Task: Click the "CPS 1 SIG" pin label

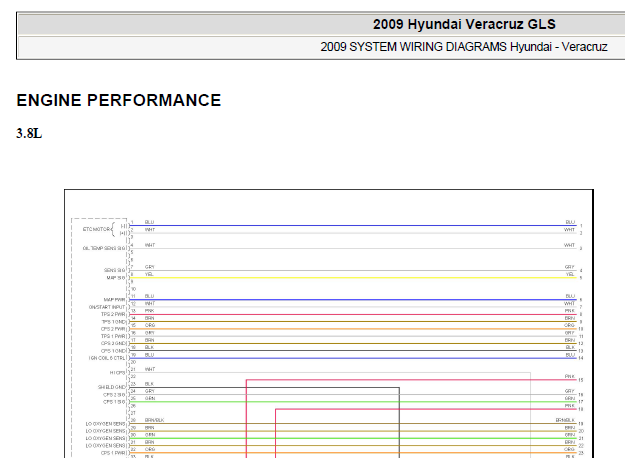Action: [x=114, y=402]
